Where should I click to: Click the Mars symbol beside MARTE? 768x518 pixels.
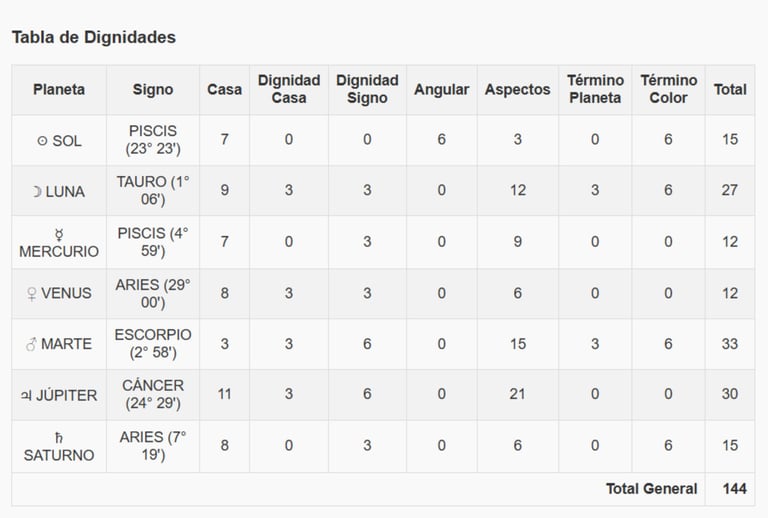coord(32,345)
